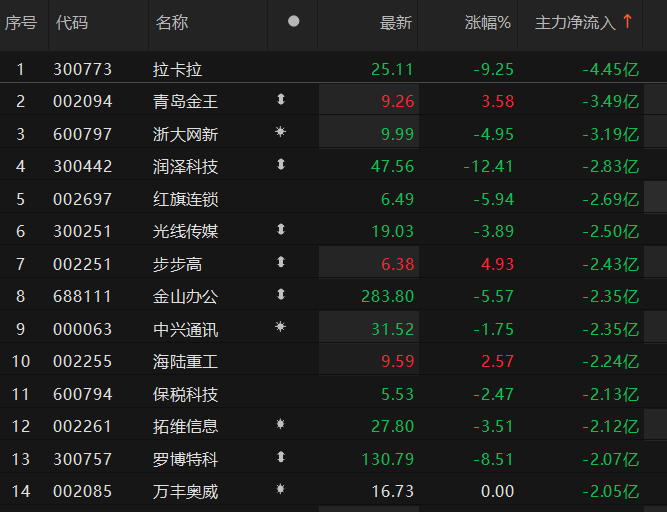Select stock name 步步高
The width and height of the screenshot is (667, 512).
point(177,265)
